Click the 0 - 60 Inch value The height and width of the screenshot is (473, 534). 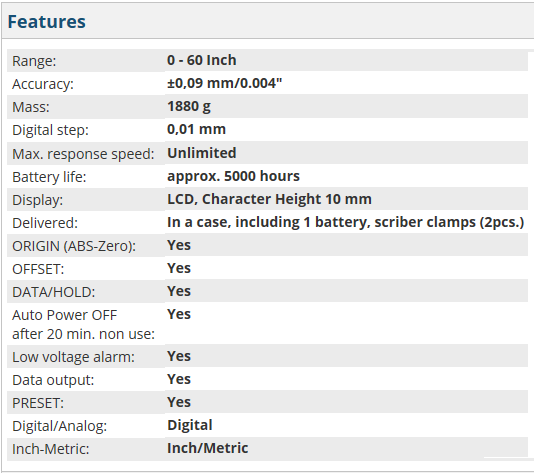coord(202,60)
